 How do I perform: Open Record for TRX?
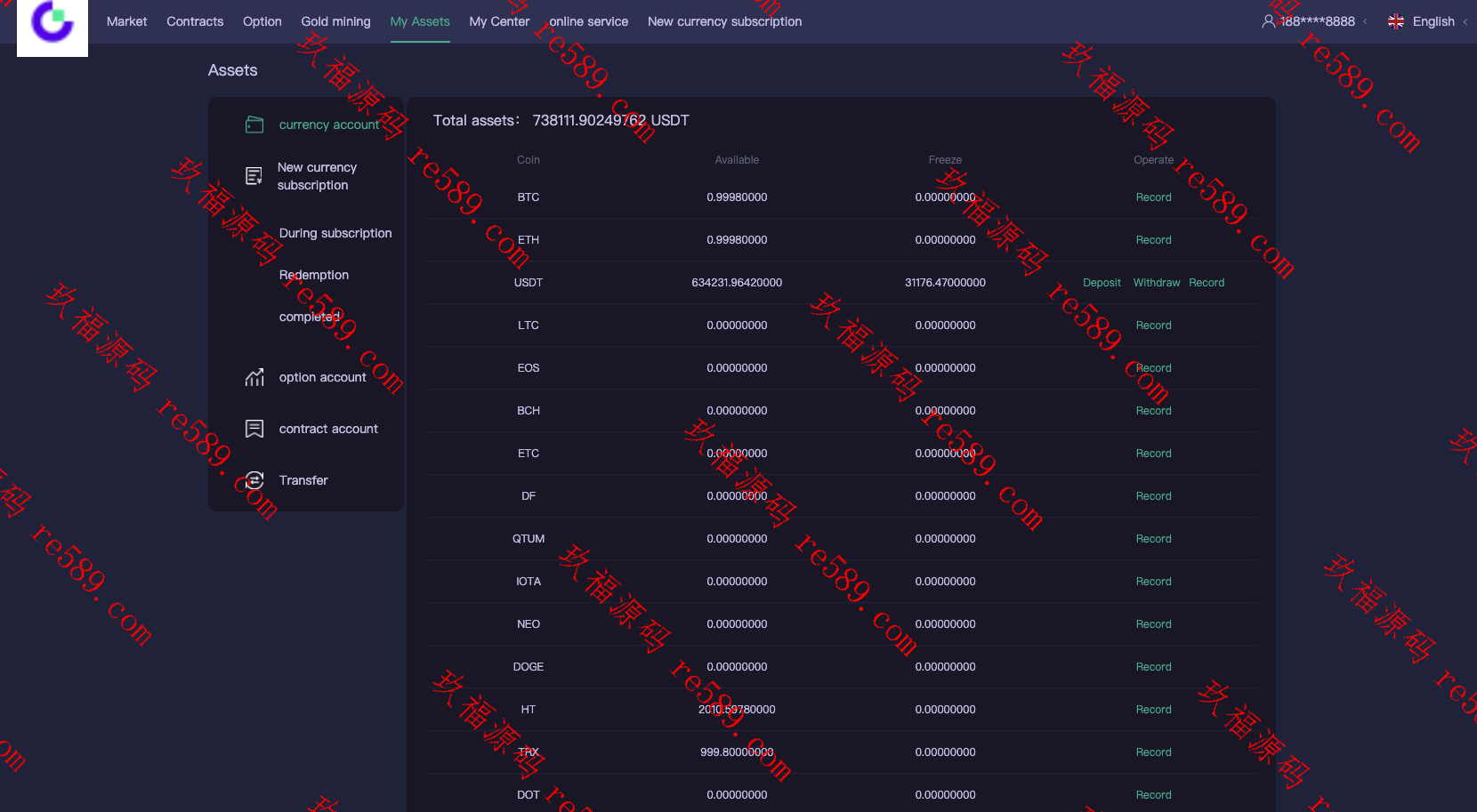[1153, 752]
